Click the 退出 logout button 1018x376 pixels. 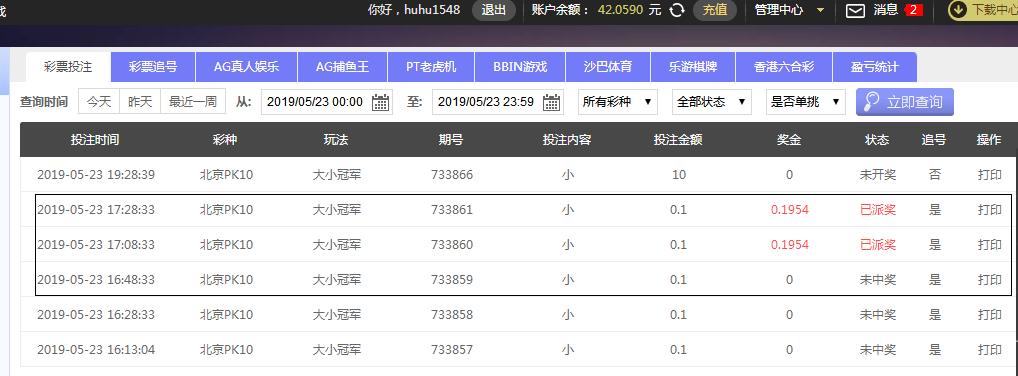[x=493, y=10]
